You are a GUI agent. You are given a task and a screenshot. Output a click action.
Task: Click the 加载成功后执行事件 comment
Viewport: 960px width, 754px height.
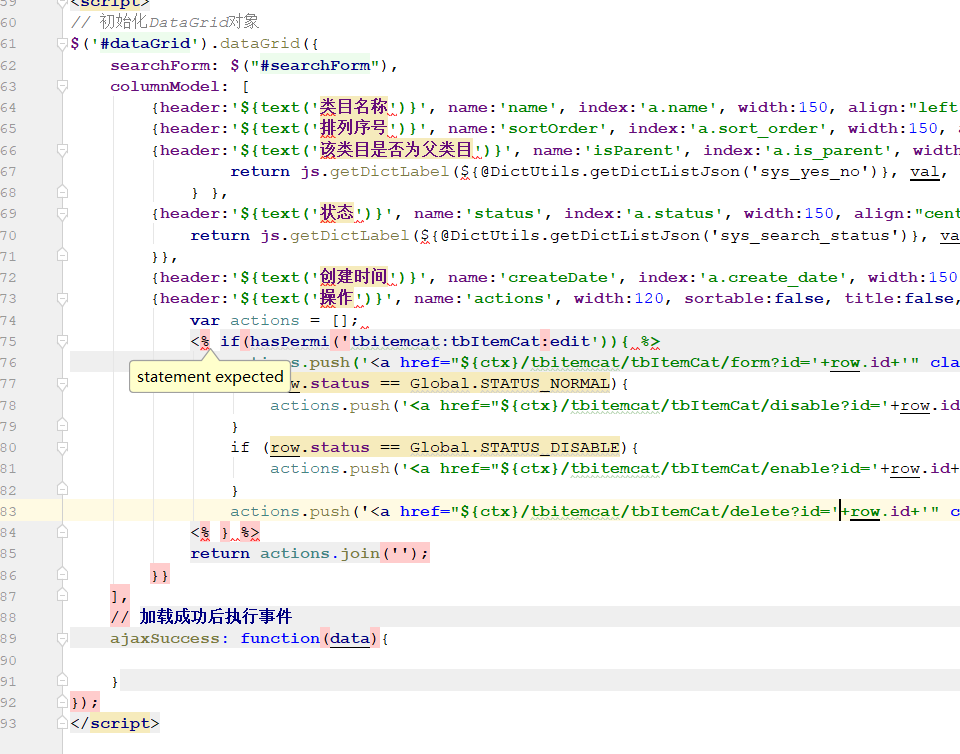[216, 617]
